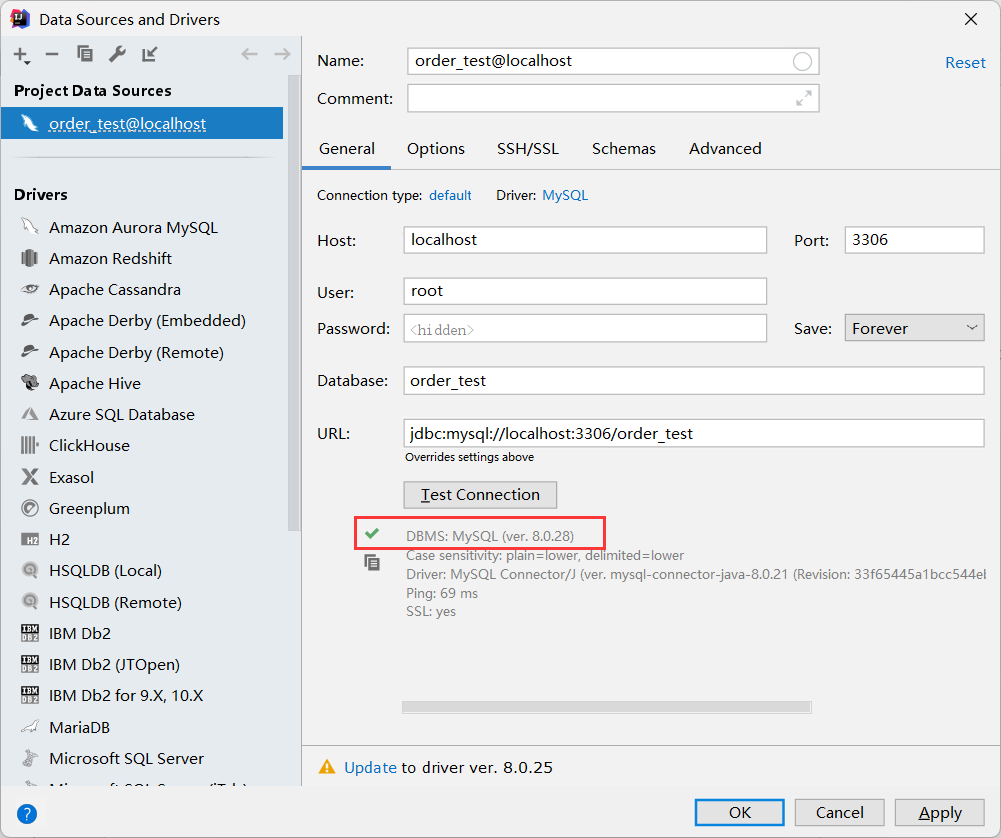The width and height of the screenshot is (1001, 838).
Task: Click the Comment input field
Action: (613, 98)
